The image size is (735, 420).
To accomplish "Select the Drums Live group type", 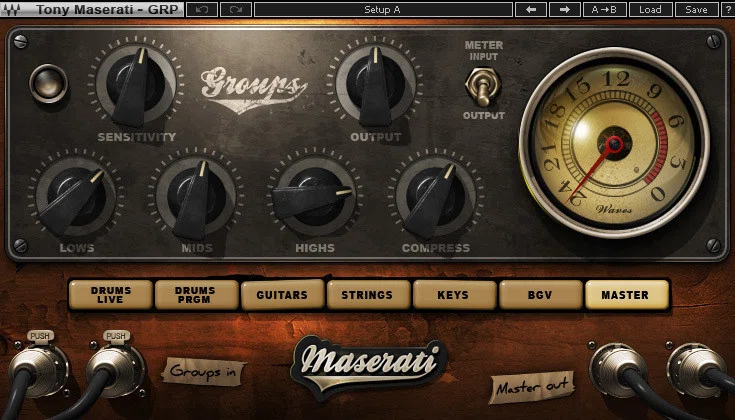I will [111, 295].
